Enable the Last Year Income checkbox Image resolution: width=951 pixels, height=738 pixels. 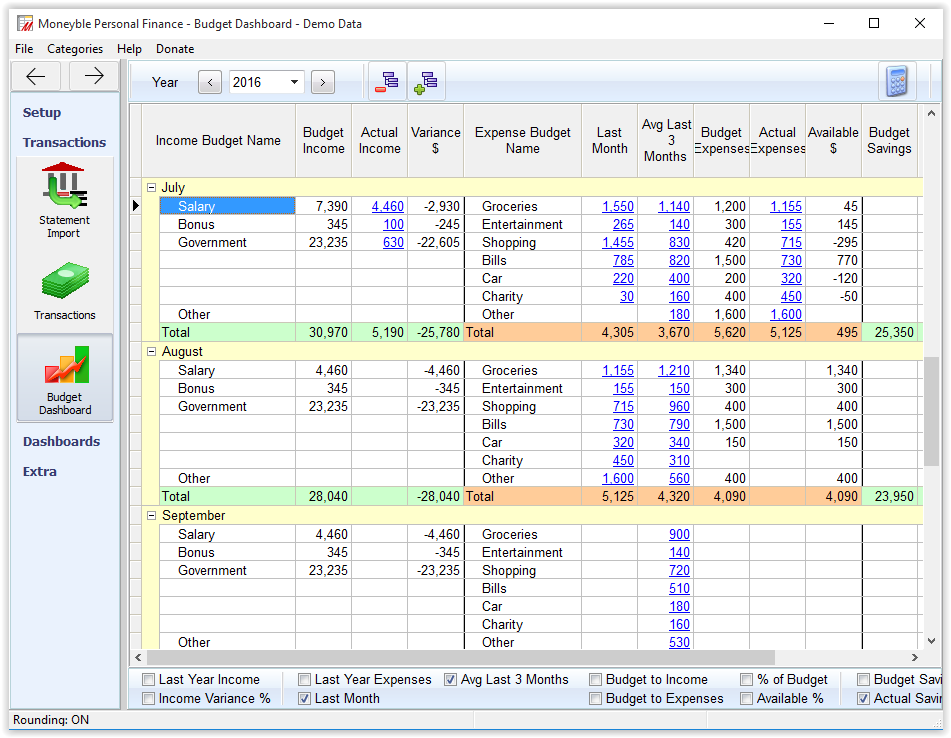pyautogui.click(x=149, y=680)
